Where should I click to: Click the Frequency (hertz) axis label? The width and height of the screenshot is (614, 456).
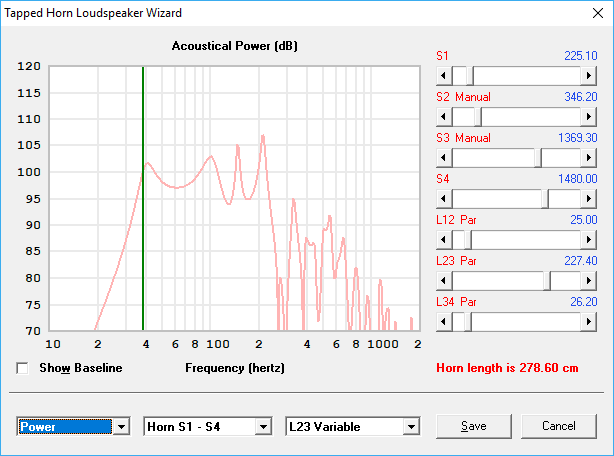(235, 368)
